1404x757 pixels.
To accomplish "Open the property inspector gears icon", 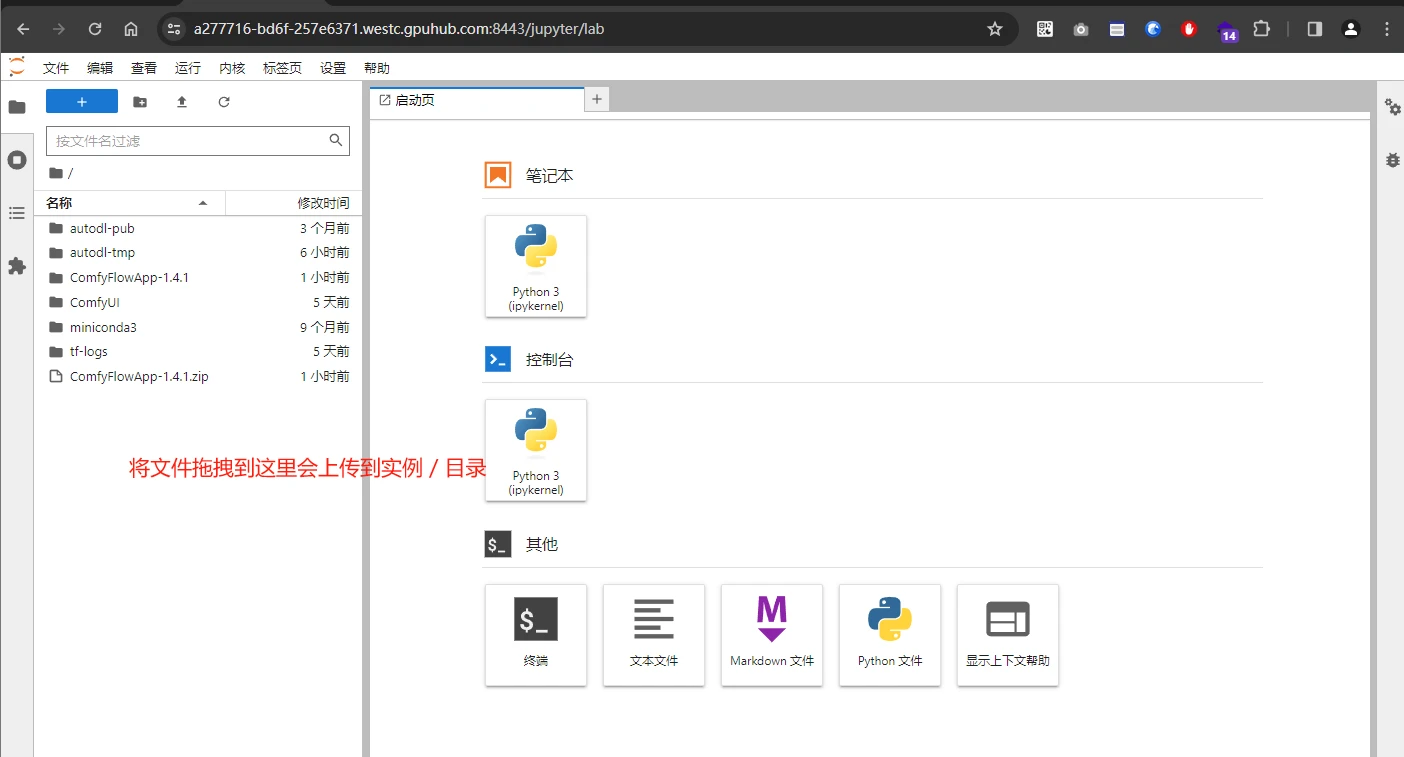I will pyautogui.click(x=1392, y=107).
